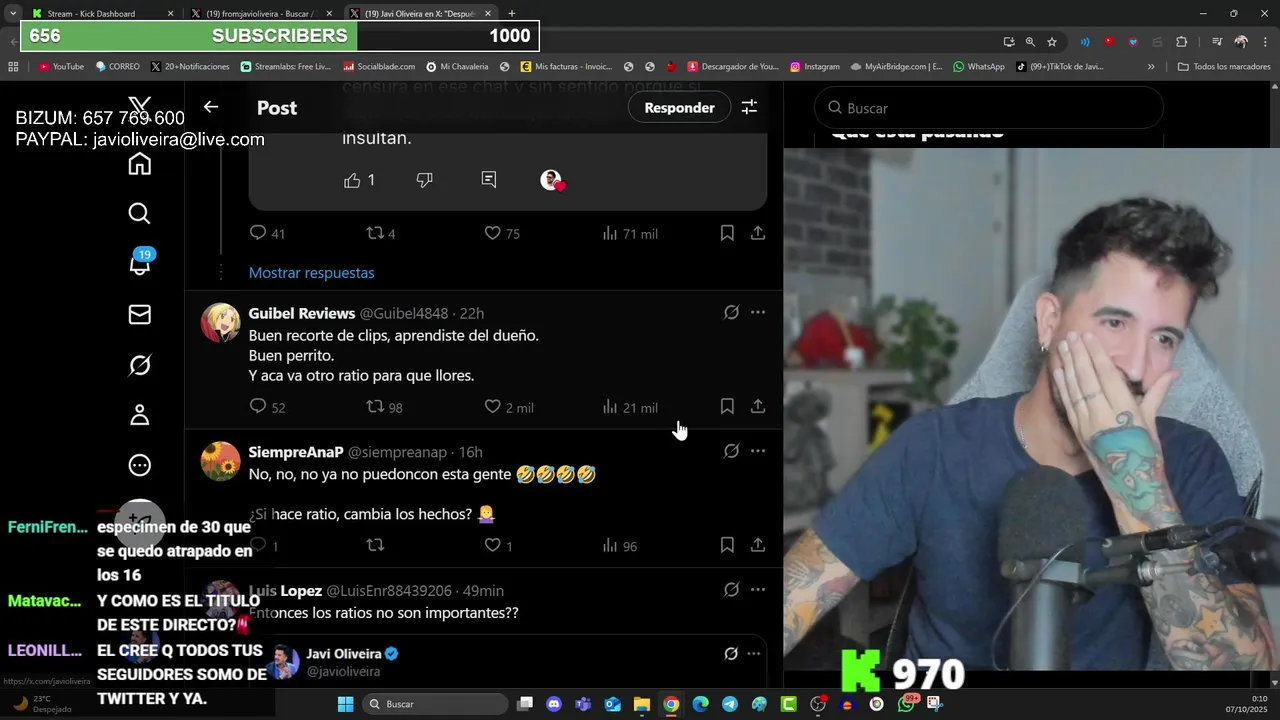This screenshot has height=720, width=1280.
Task: Repost the post showing 4 reposts
Action: pos(381,233)
